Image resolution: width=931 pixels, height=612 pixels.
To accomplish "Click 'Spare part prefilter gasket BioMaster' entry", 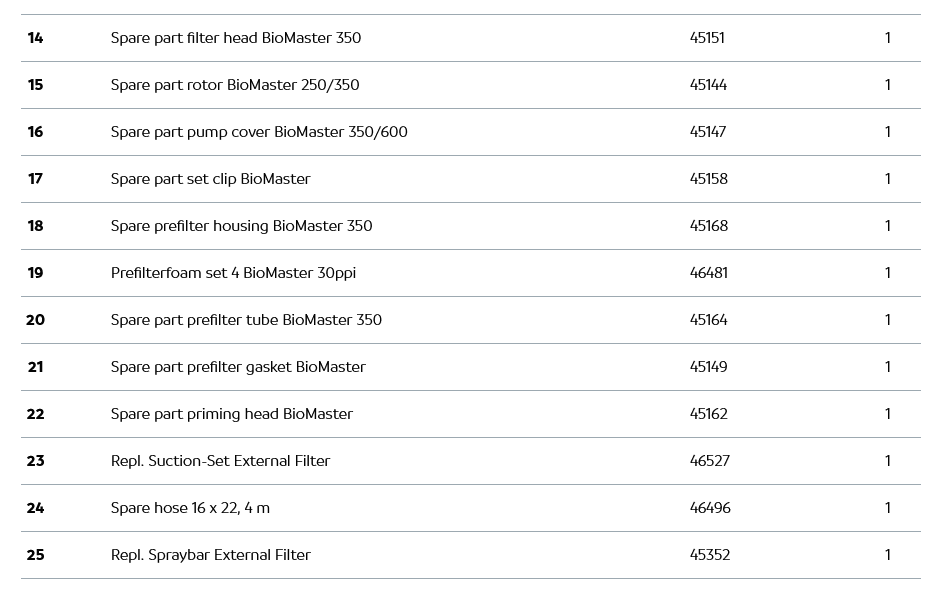I will tap(238, 367).
